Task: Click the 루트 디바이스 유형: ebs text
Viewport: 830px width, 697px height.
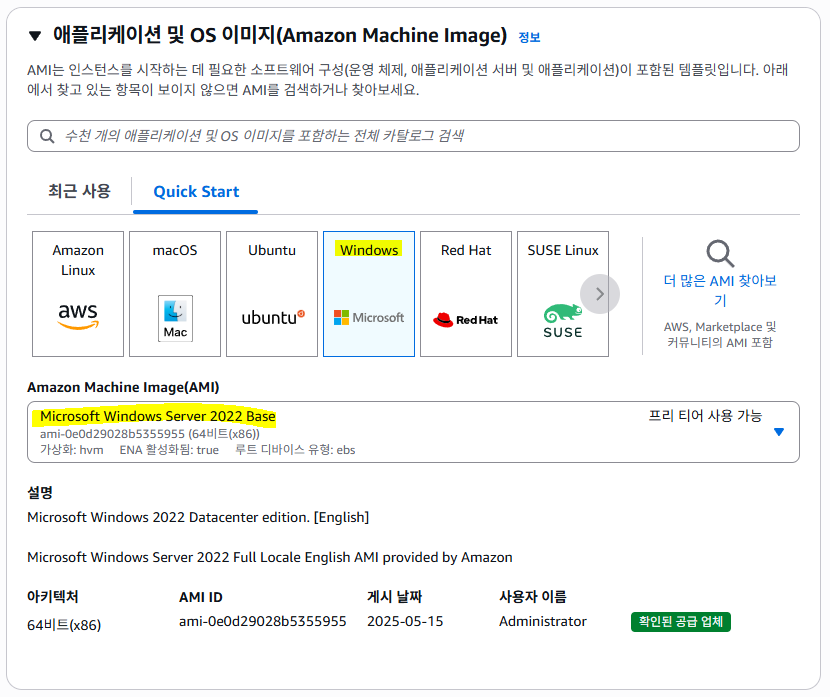Action: (x=295, y=450)
